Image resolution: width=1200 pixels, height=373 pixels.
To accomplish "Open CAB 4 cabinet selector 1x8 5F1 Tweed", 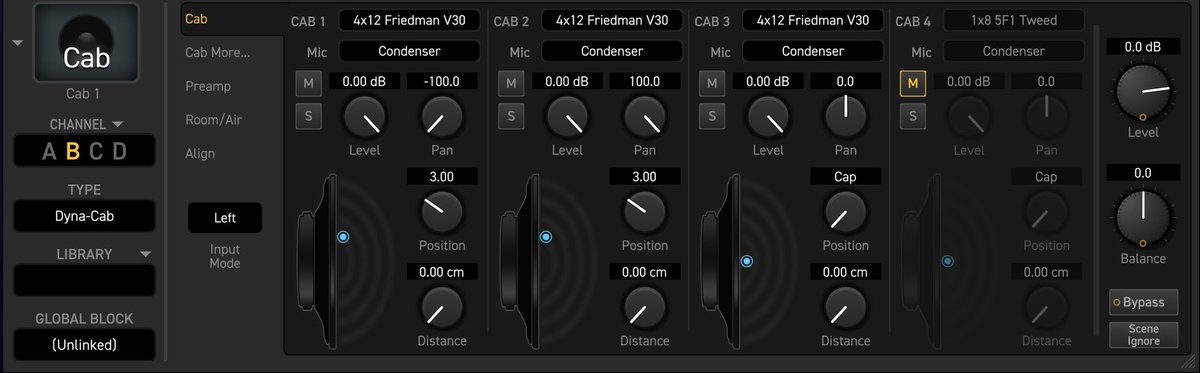I will pyautogui.click(x=1014, y=20).
